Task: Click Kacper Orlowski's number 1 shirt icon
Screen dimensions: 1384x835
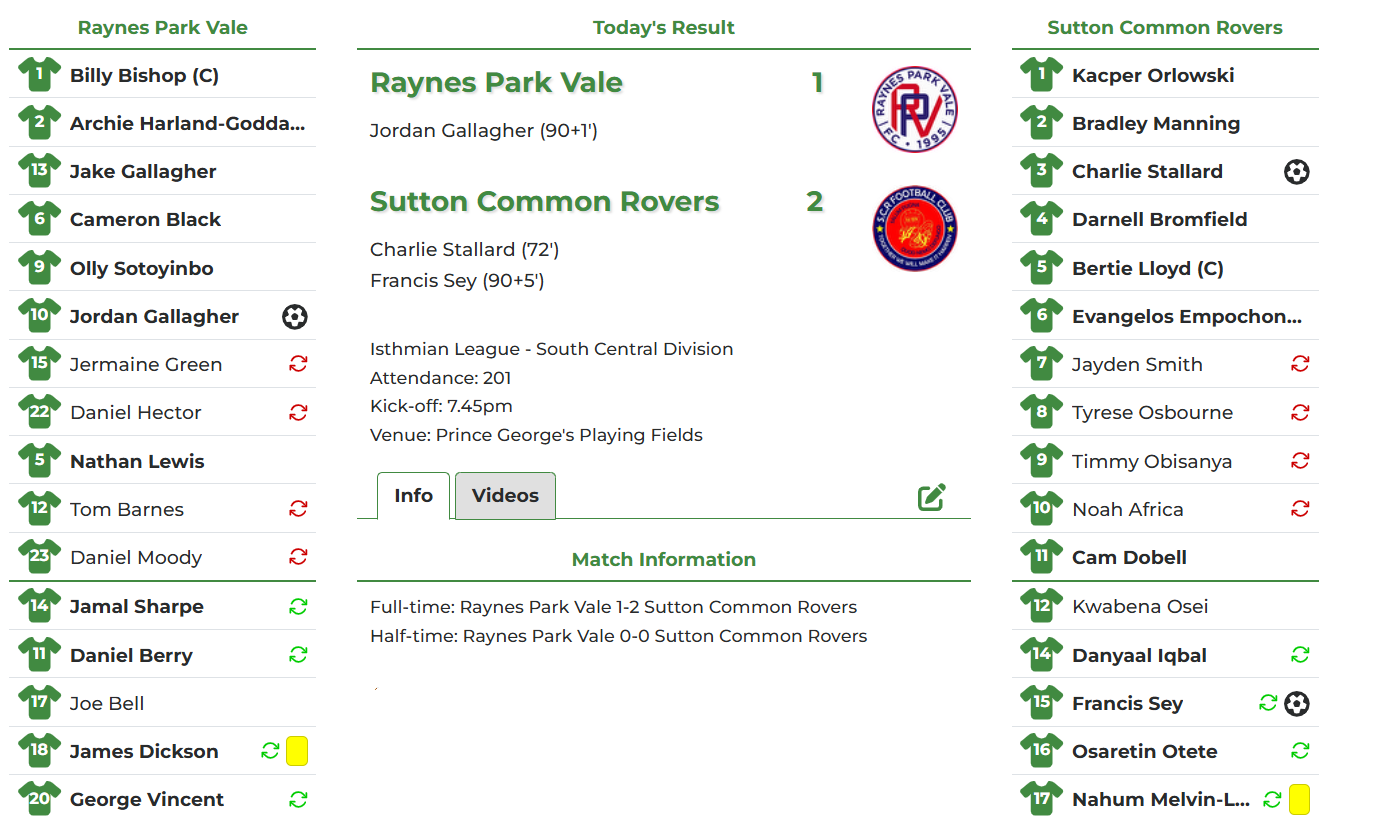Action: tap(1041, 74)
